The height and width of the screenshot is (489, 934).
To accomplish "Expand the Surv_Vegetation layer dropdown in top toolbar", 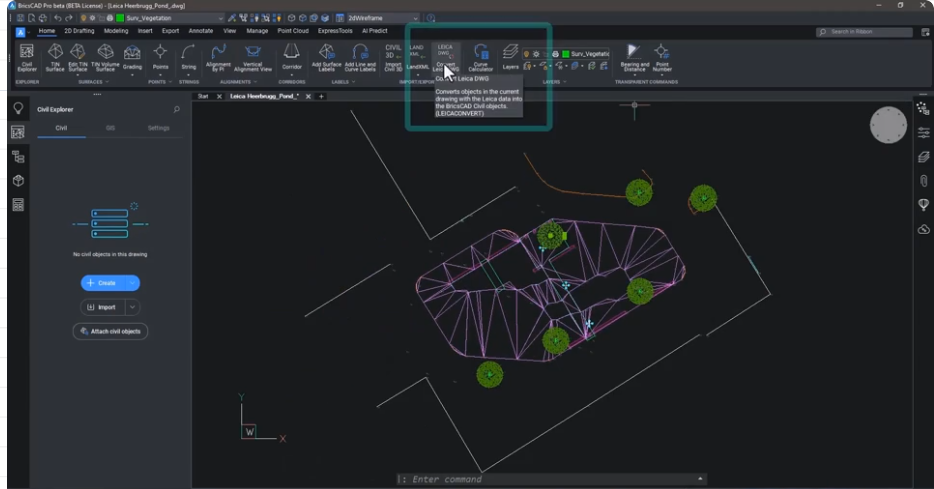I will coord(219,18).
